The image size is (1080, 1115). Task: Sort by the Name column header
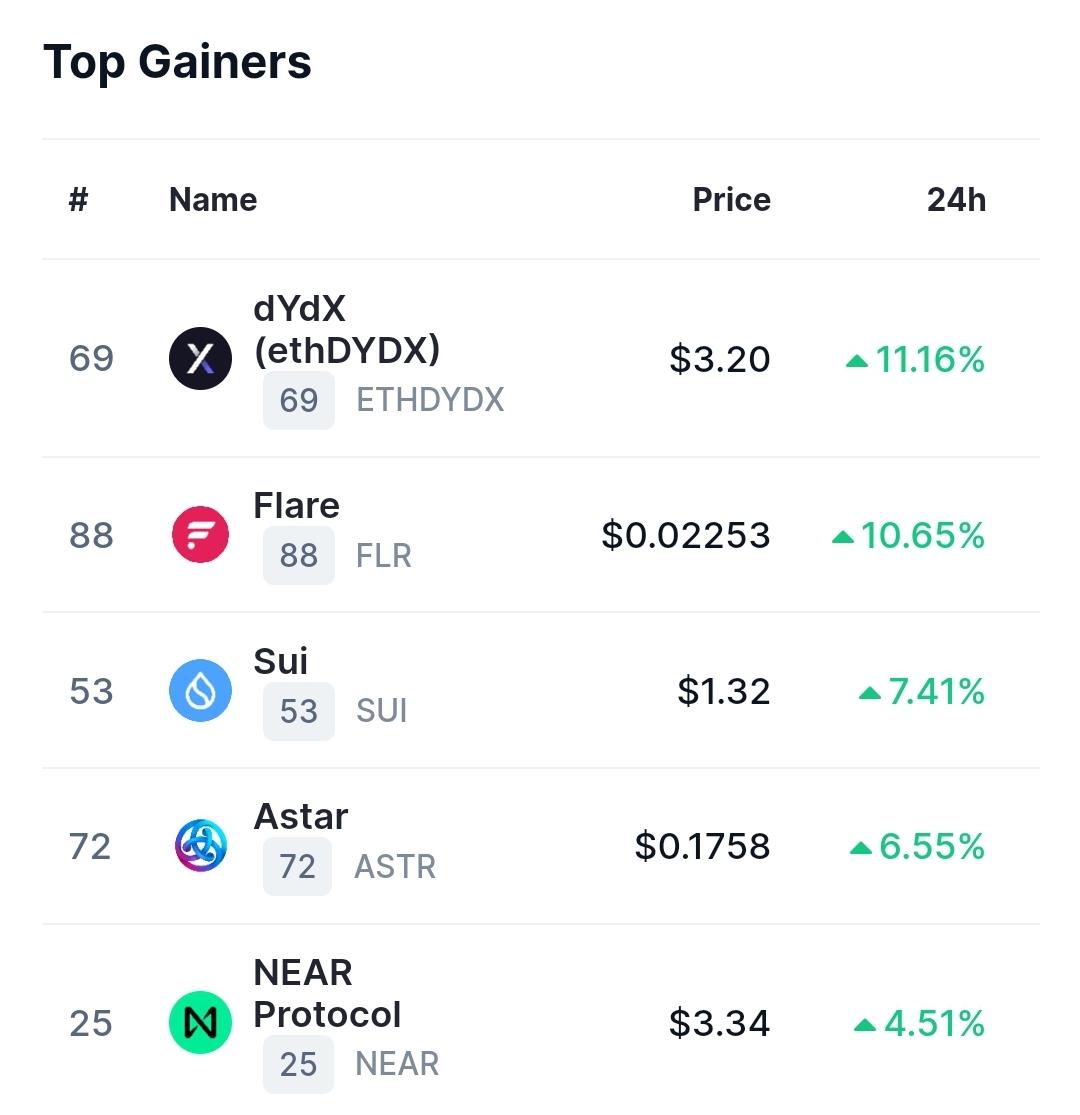pos(213,200)
